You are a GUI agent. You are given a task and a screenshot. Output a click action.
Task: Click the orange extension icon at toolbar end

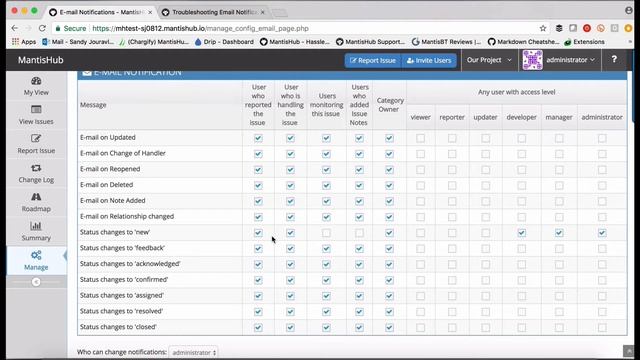click(x=628, y=28)
